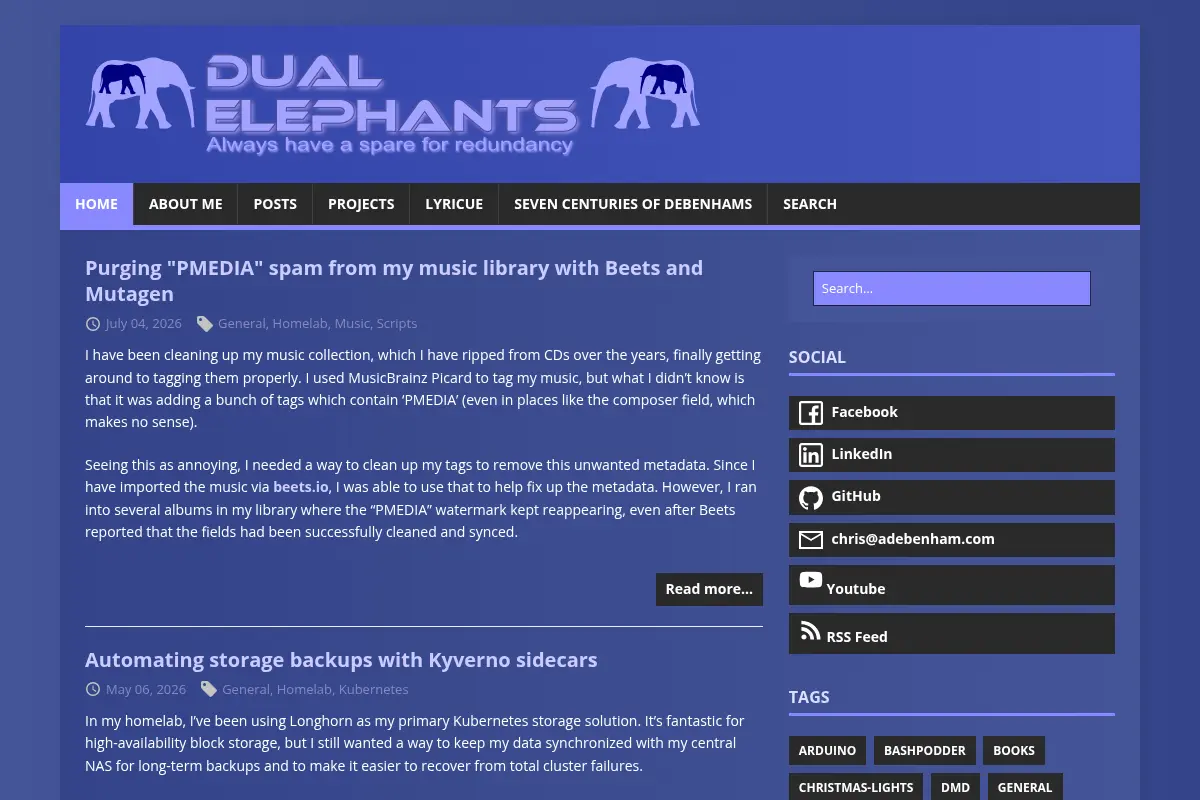1200x800 pixels.
Task: Click the GitHub octocat icon
Action: coord(811,497)
